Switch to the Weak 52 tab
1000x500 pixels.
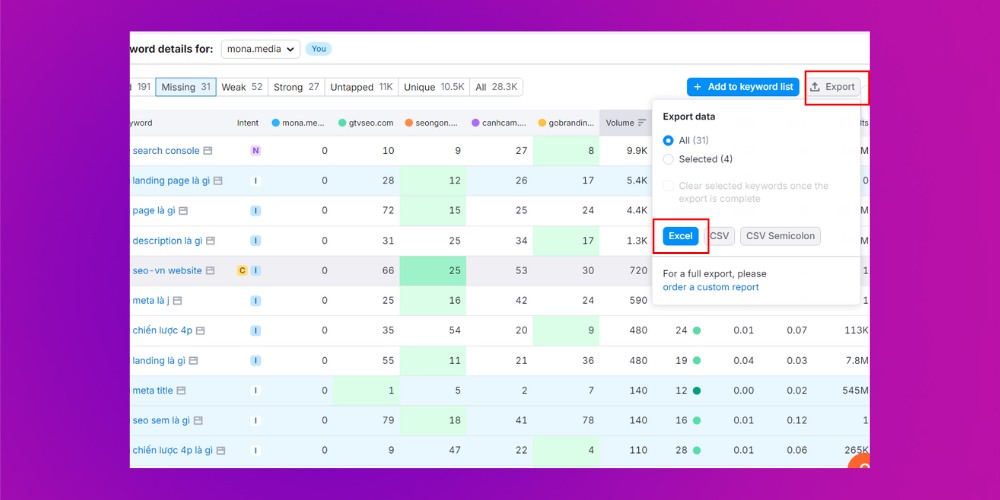click(242, 87)
